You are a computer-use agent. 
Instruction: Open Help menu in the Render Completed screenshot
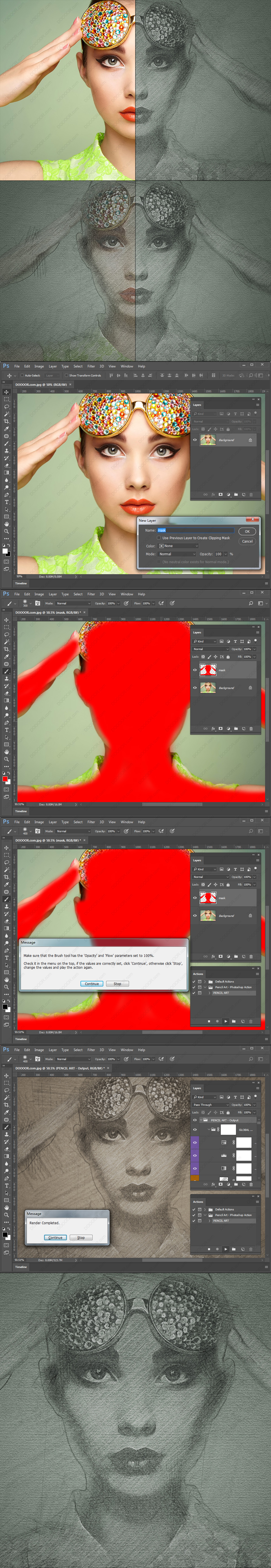[x=141, y=1050]
